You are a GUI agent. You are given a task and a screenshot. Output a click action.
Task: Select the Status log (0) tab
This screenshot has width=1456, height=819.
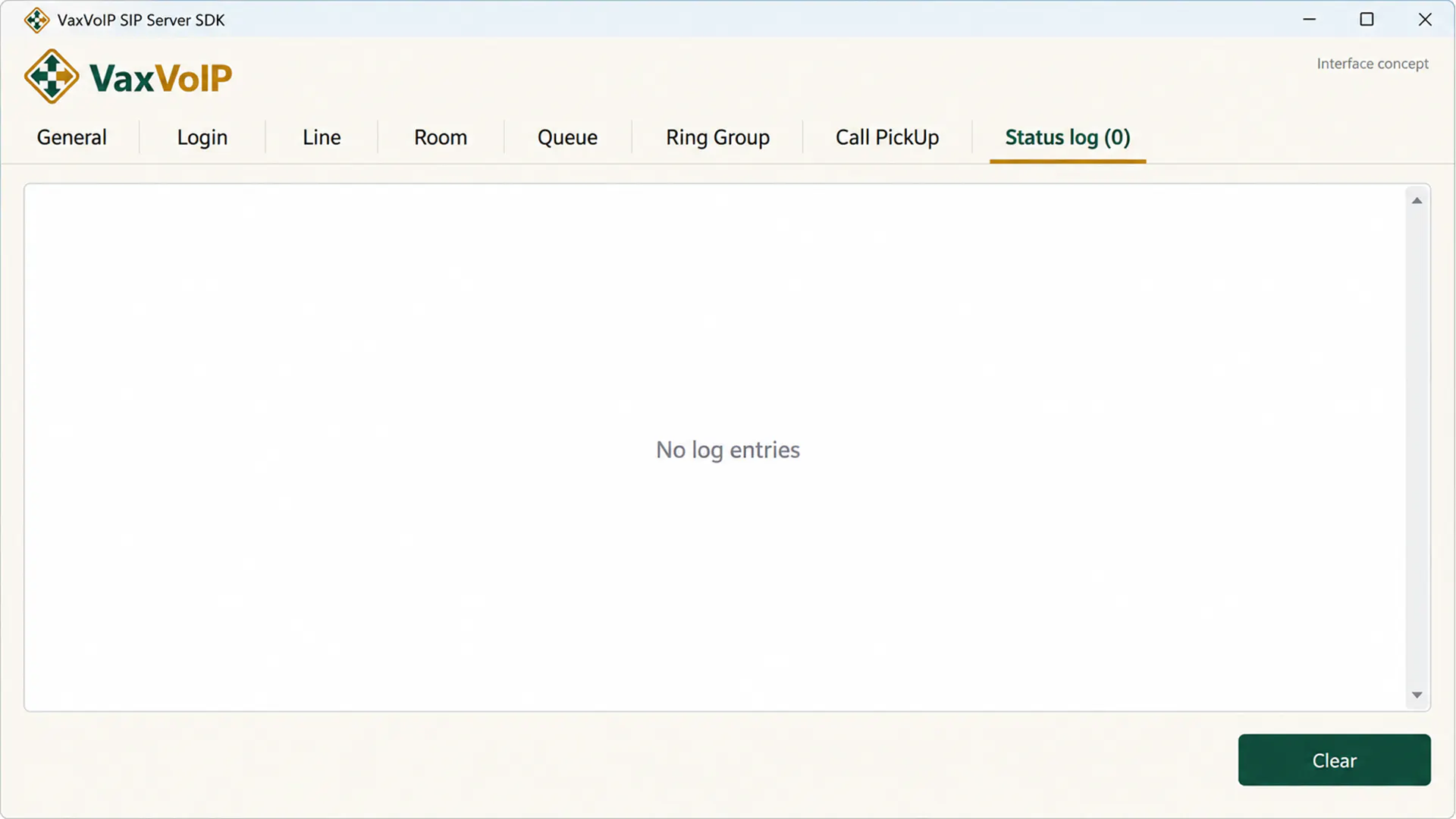click(x=1068, y=137)
